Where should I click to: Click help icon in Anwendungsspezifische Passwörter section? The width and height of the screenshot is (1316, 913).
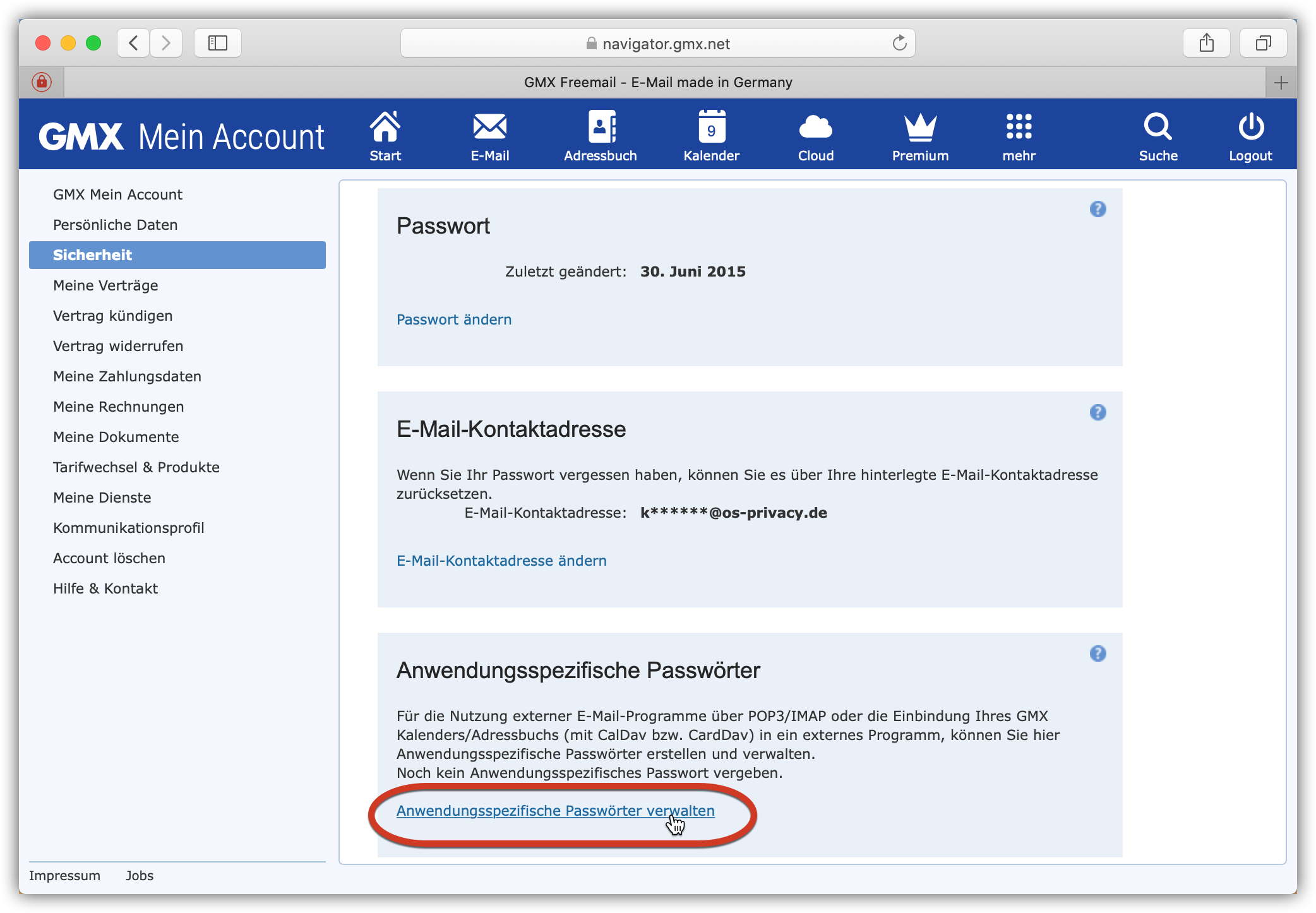(1098, 653)
